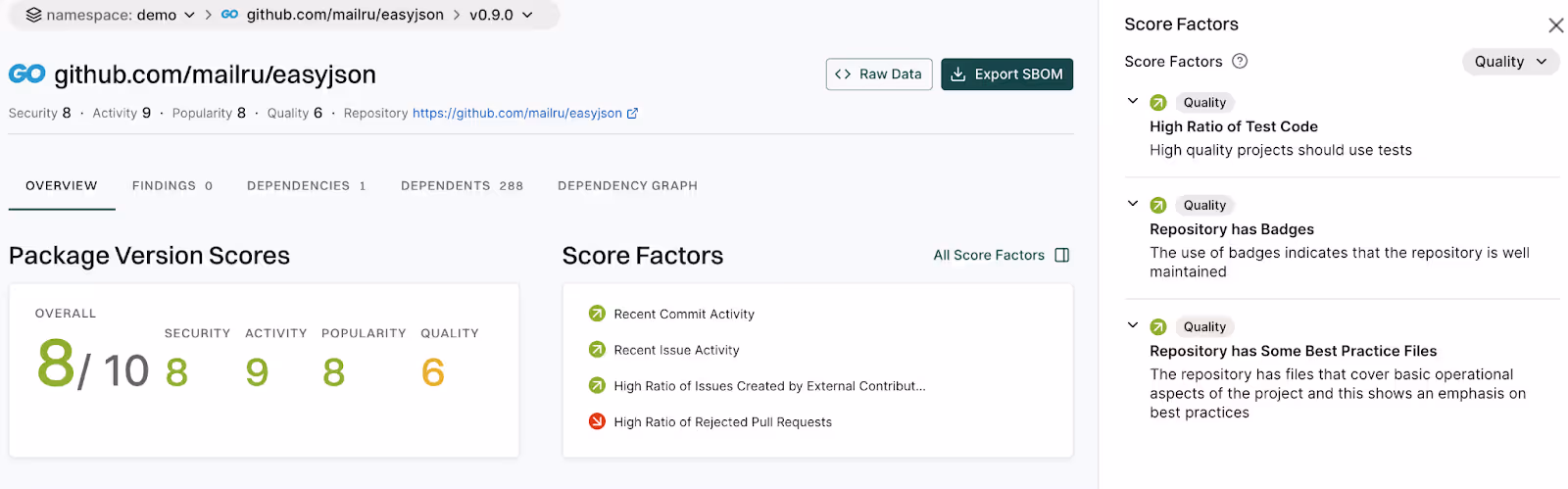The image size is (1568, 489).
Task: Switch to the Overview tab
Action: pyautogui.click(x=62, y=185)
